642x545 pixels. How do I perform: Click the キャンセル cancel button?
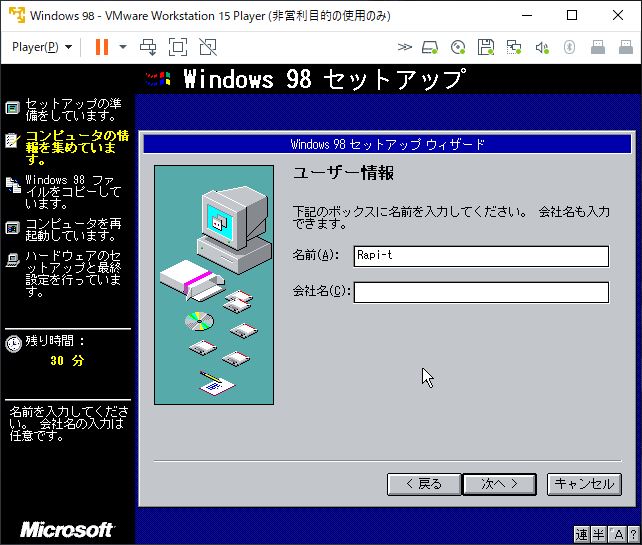pyautogui.click(x=584, y=484)
